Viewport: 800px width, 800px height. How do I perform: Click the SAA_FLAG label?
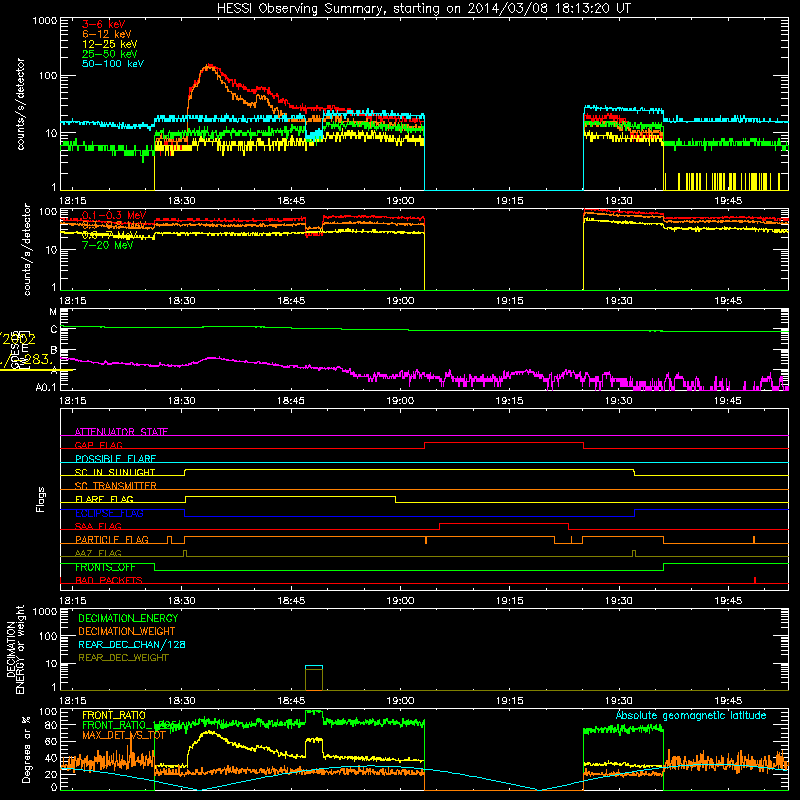[98, 526]
